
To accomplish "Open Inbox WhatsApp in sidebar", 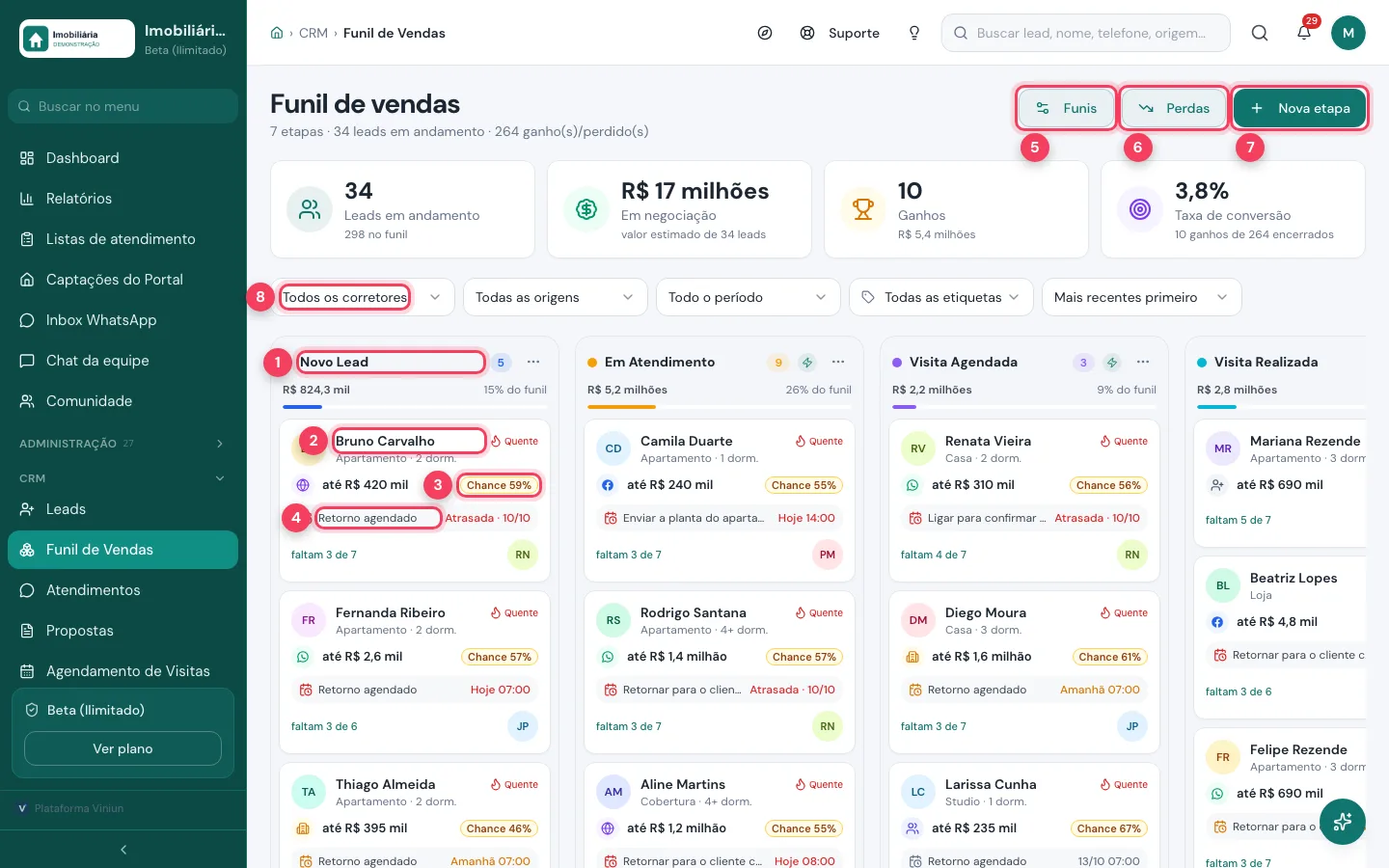I will 123,320.
